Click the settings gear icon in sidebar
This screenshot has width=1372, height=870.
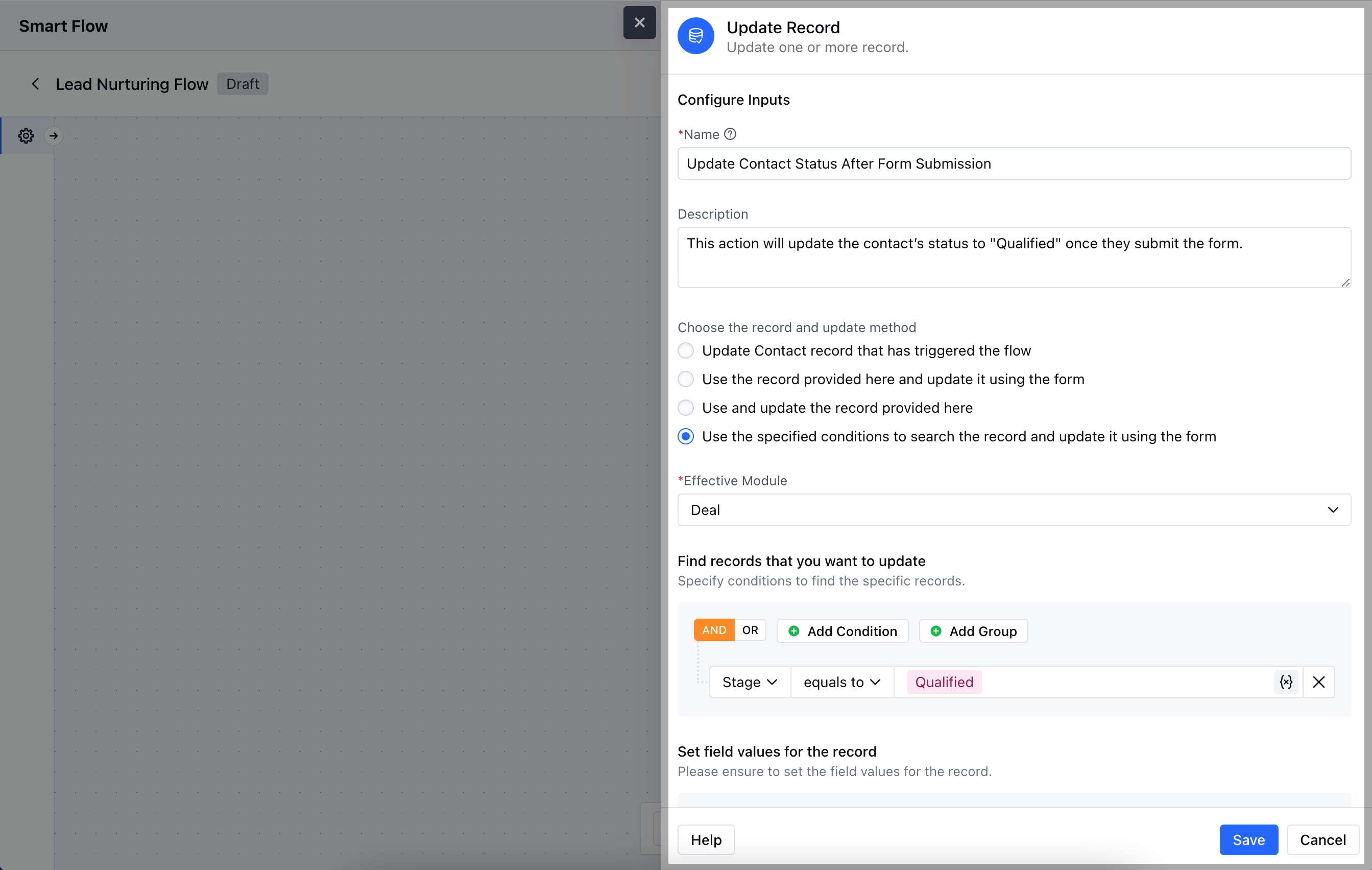pyautogui.click(x=26, y=136)
